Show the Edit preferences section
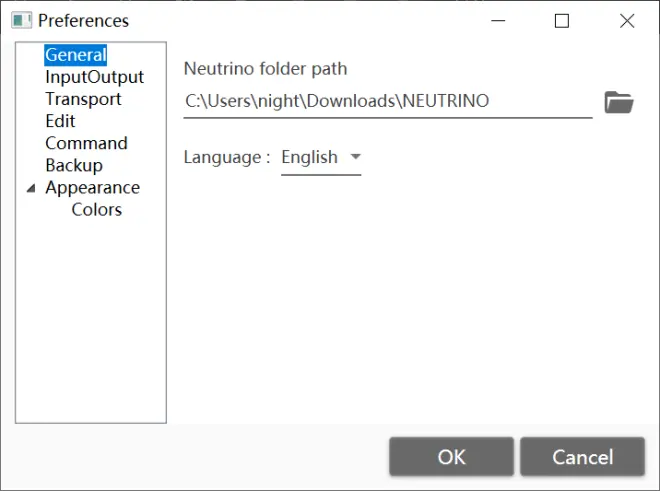 [60, 121]
